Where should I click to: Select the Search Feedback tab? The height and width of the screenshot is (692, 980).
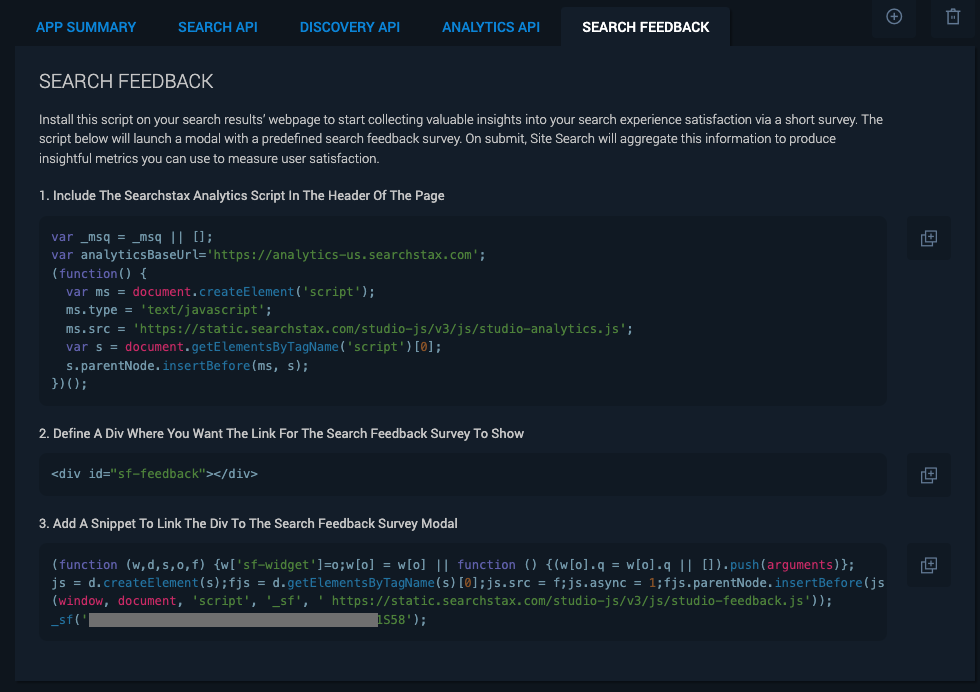pos(646,28)
